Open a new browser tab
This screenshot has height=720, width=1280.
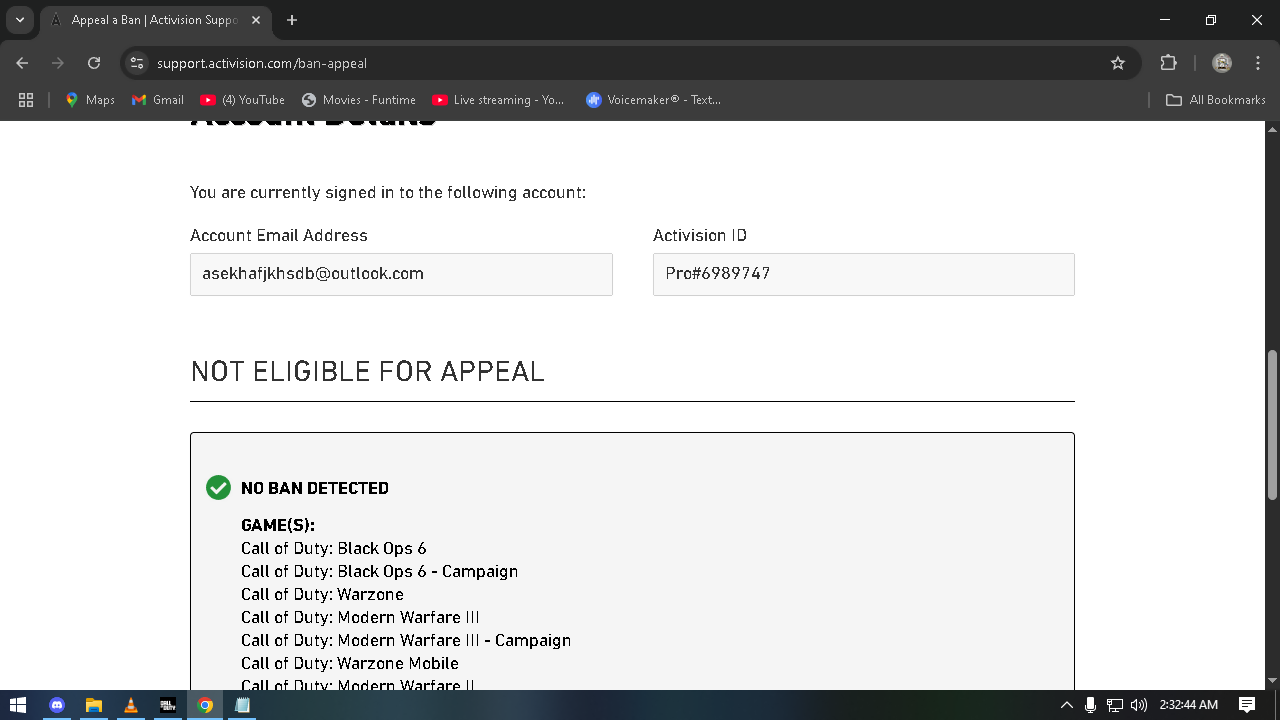292,20
